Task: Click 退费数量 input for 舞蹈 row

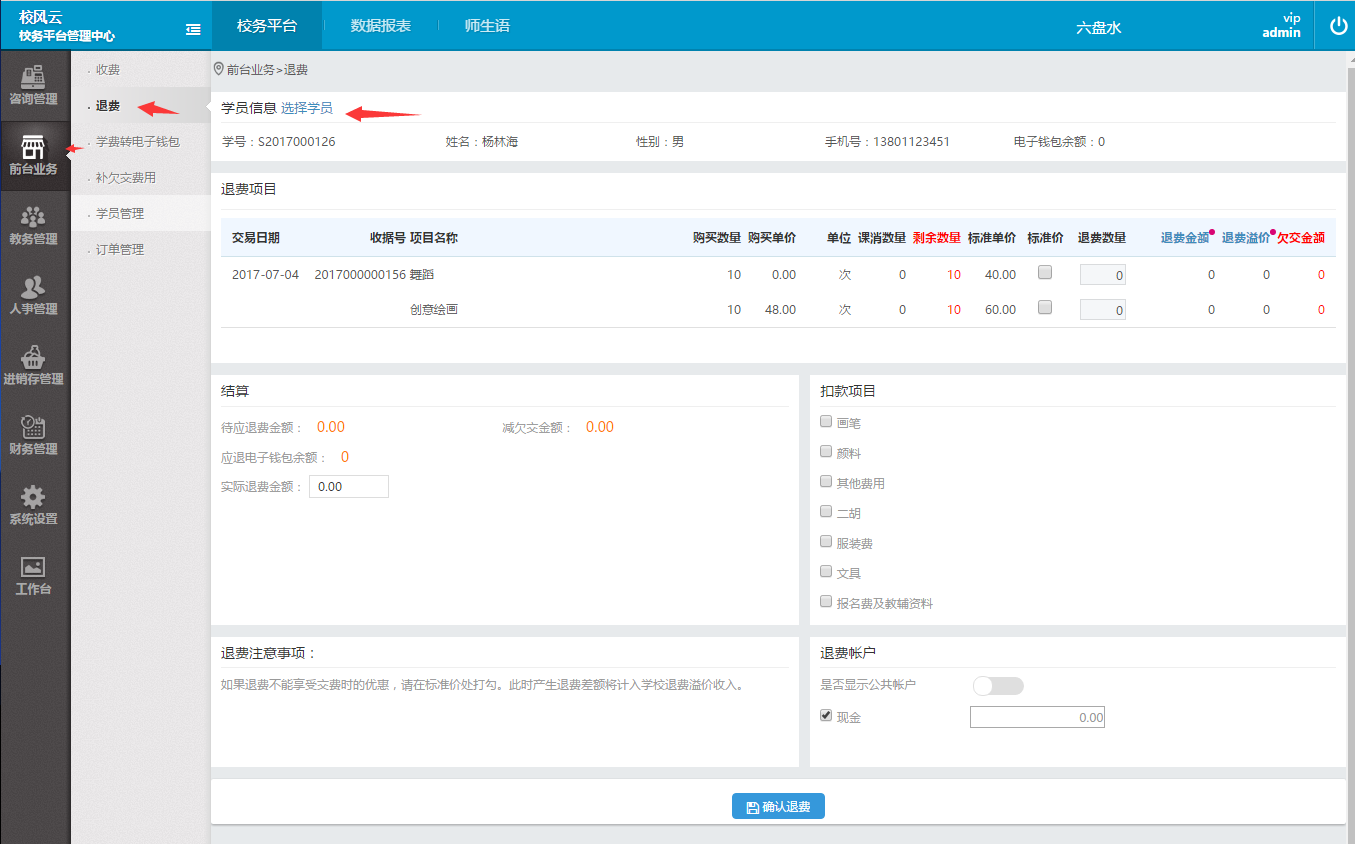Action: click(x=1103, y=274)
